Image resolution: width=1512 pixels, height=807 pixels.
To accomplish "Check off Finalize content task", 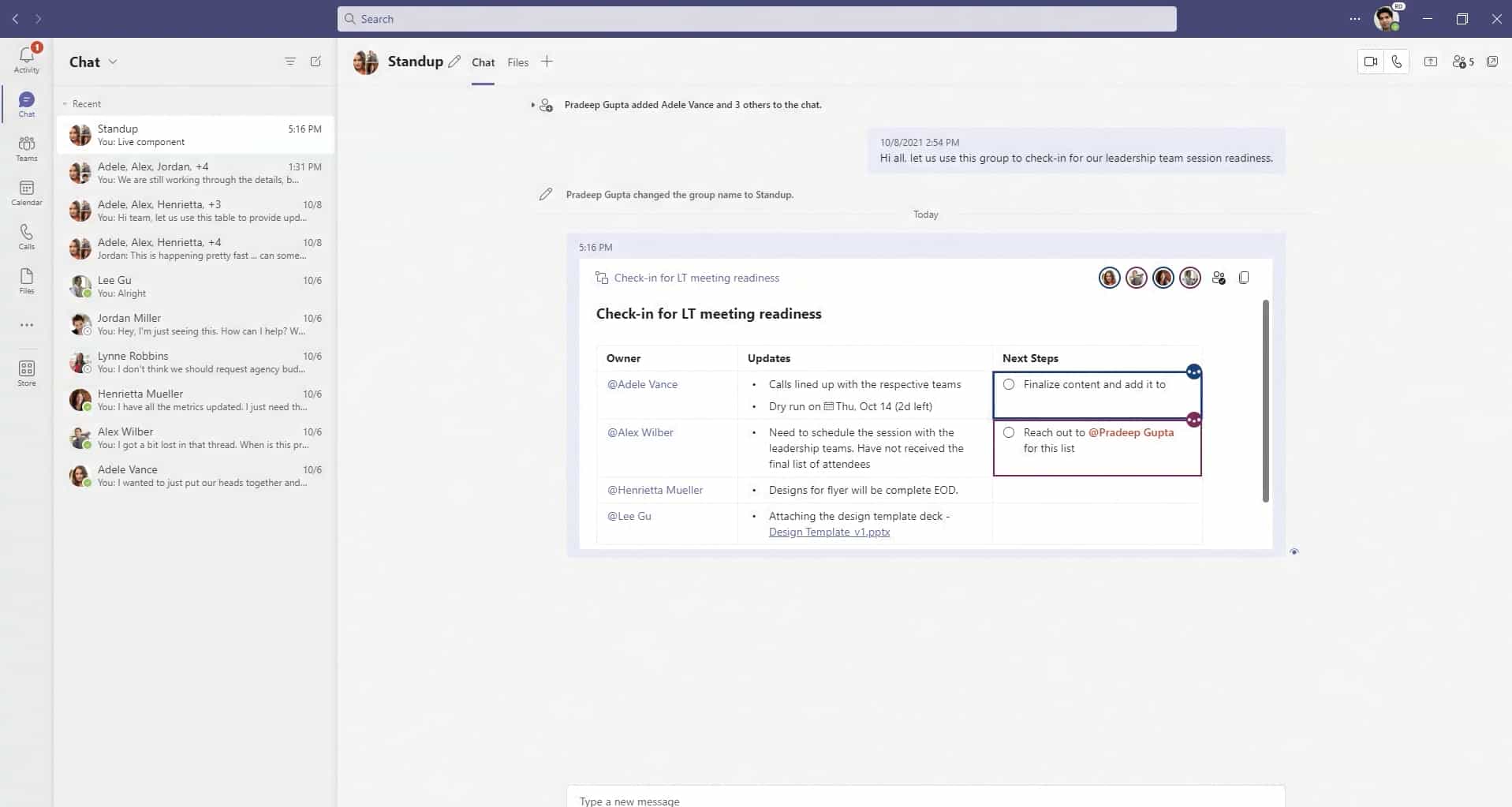I will [1009, 384].
